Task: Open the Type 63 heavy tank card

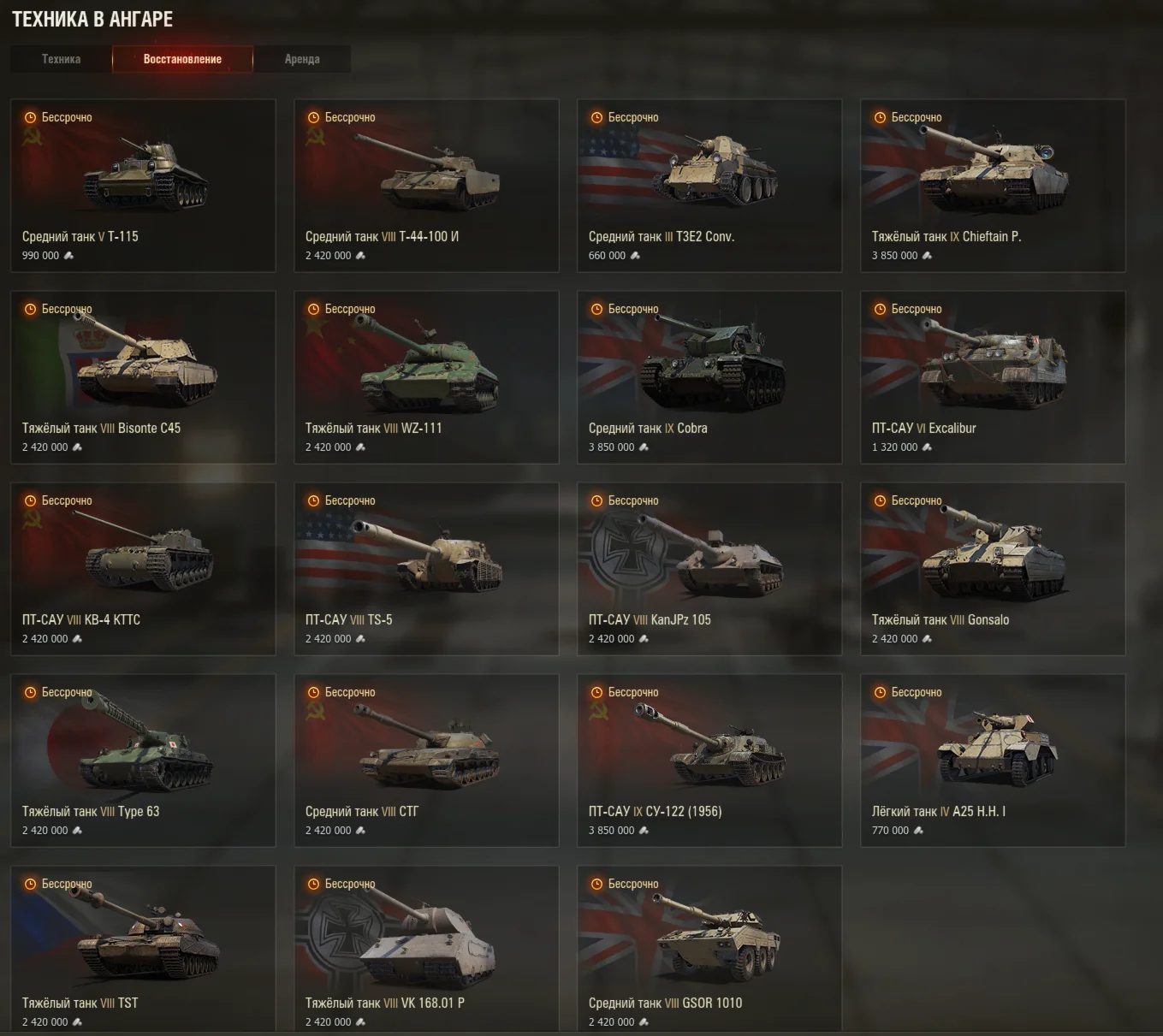Action: pos(143,761)
